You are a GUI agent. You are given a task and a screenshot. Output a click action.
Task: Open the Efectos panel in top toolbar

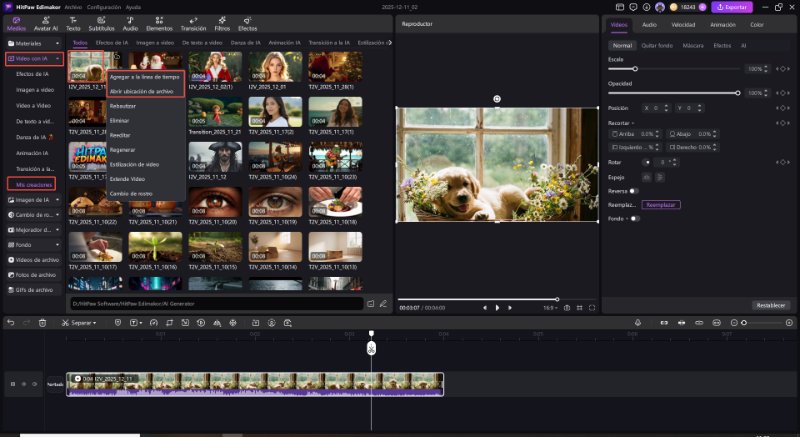(247, 23)
